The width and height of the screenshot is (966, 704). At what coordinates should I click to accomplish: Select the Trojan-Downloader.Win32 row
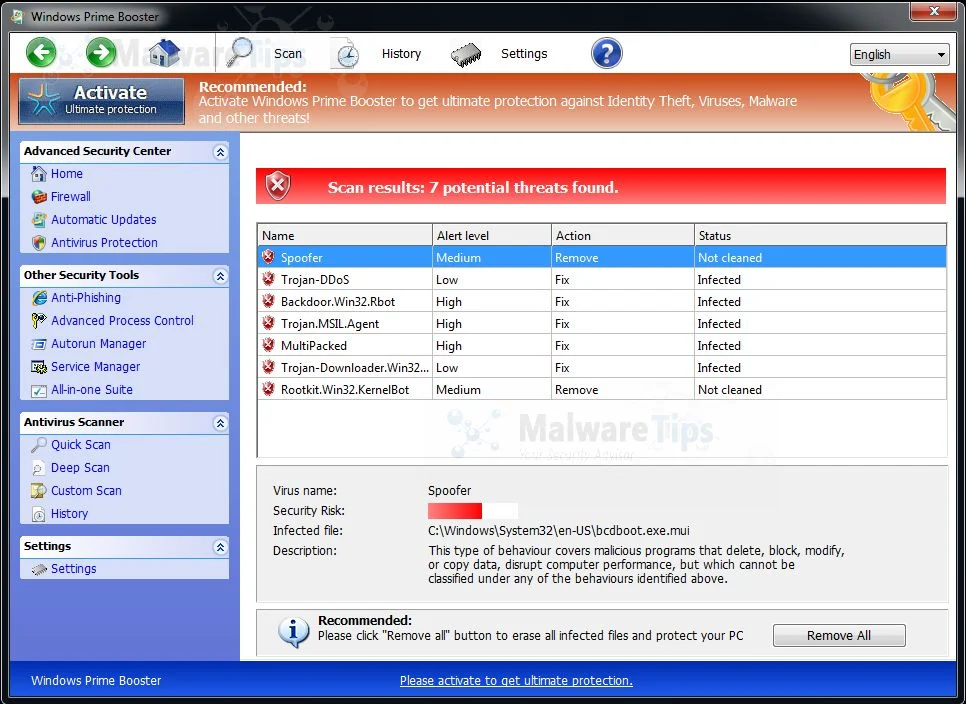pos(602,368)
